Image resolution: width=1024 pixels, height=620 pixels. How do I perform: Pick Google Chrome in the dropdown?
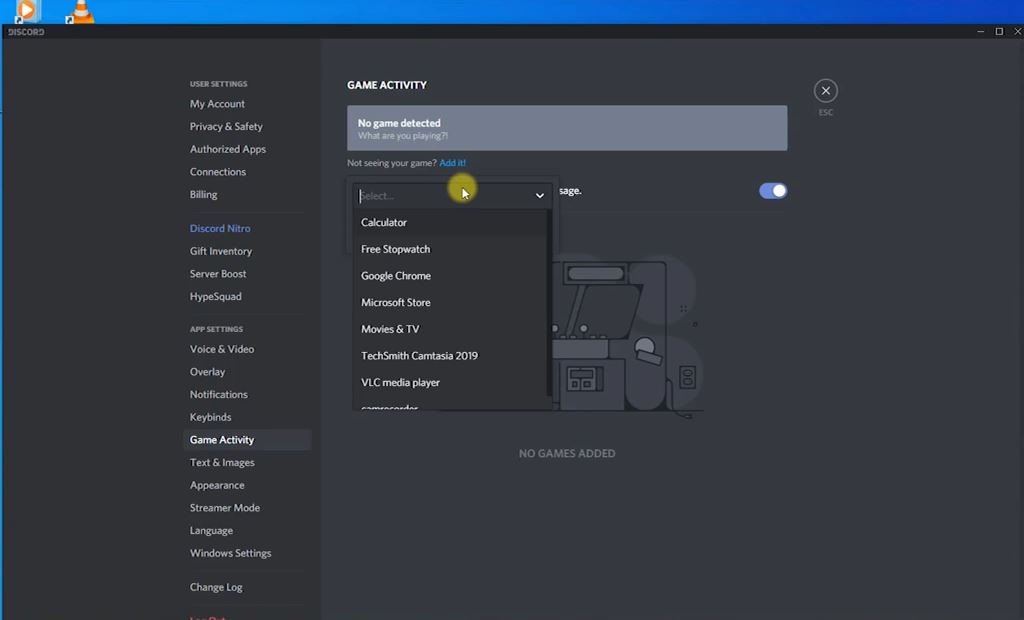(451, 276)
